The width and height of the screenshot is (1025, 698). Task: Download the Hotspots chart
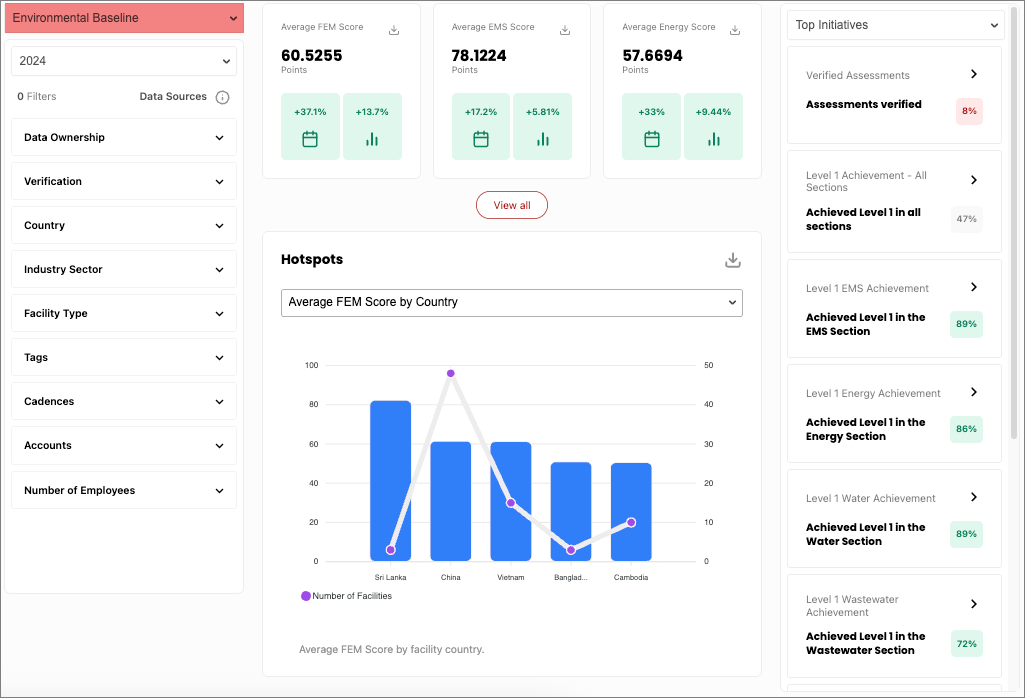click(x=733, y=259)
